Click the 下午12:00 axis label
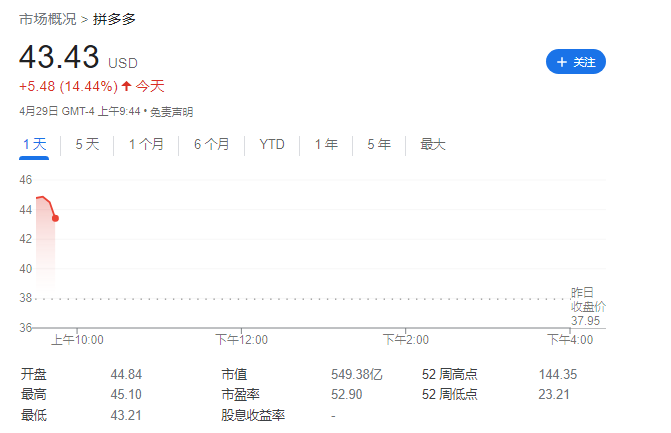Viewport: 671px width, 433px height. pos(241,340)
